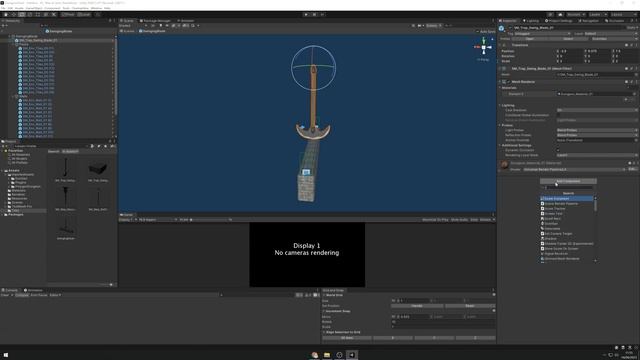Screen dimensions: 640x360
Task: Click the scene orientation gizmo
Action: click(x=484, y=47)
